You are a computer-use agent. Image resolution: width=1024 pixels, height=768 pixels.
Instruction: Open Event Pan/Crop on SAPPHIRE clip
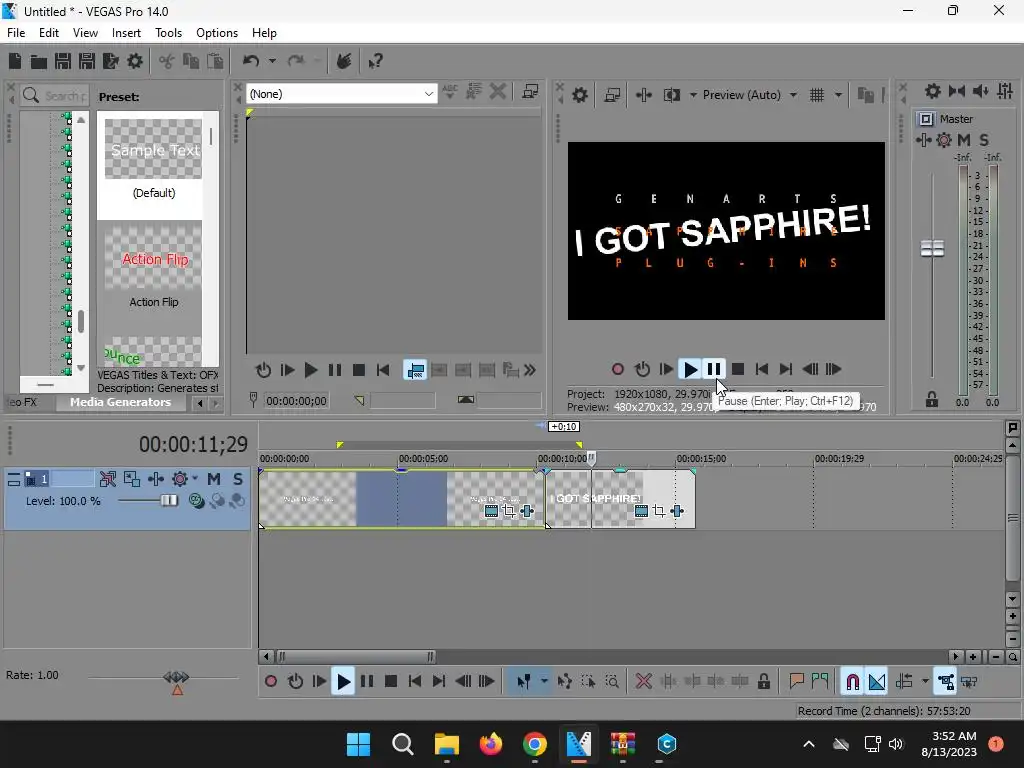tap(659, 511)
